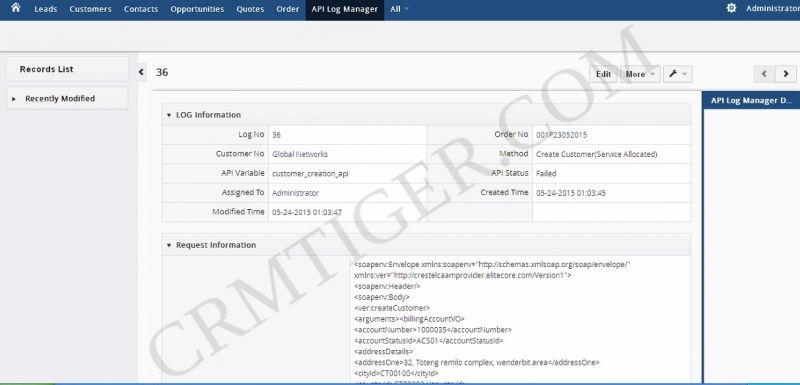The image size is (800, 385).
Task: Open the Leads module
Action: 46,9
